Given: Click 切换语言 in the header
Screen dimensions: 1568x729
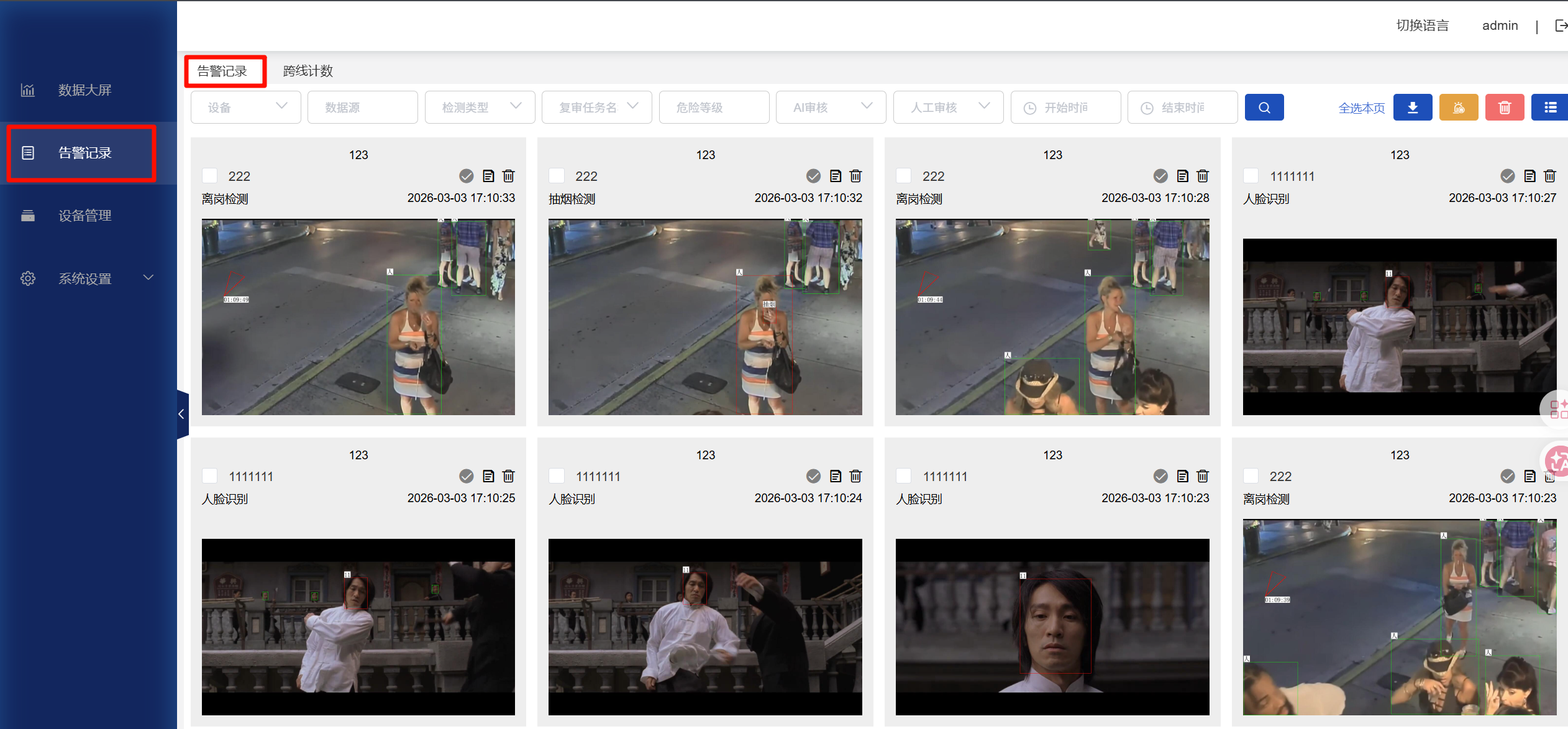Looking at the screenshot, I should click(x=1423, y=25).
